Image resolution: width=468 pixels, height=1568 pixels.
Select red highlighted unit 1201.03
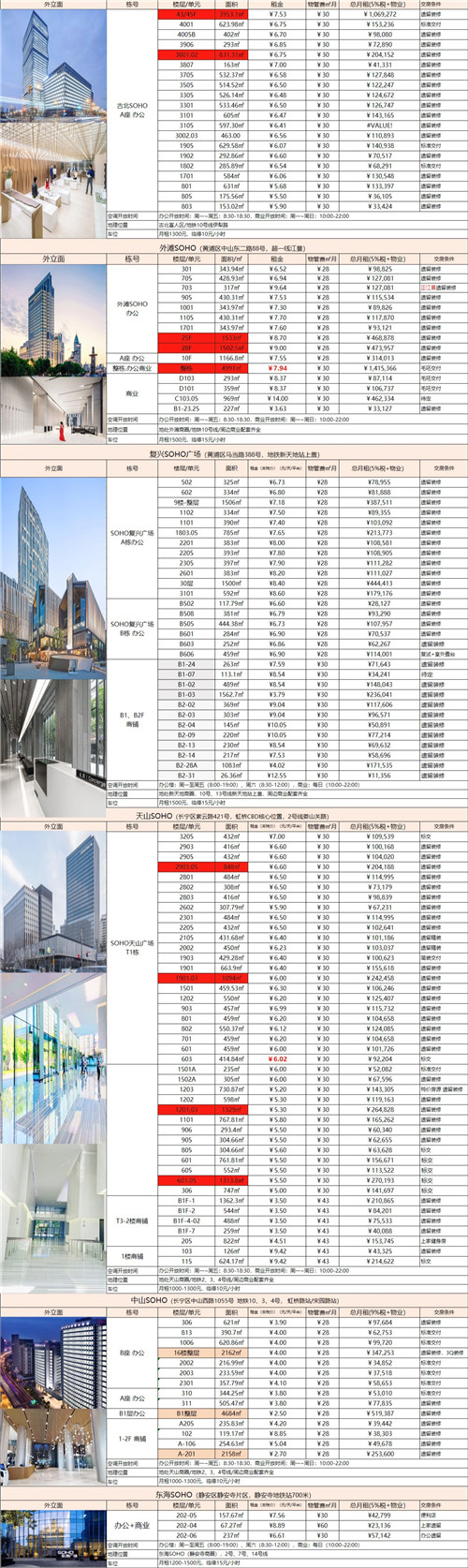coord(186,1110)
